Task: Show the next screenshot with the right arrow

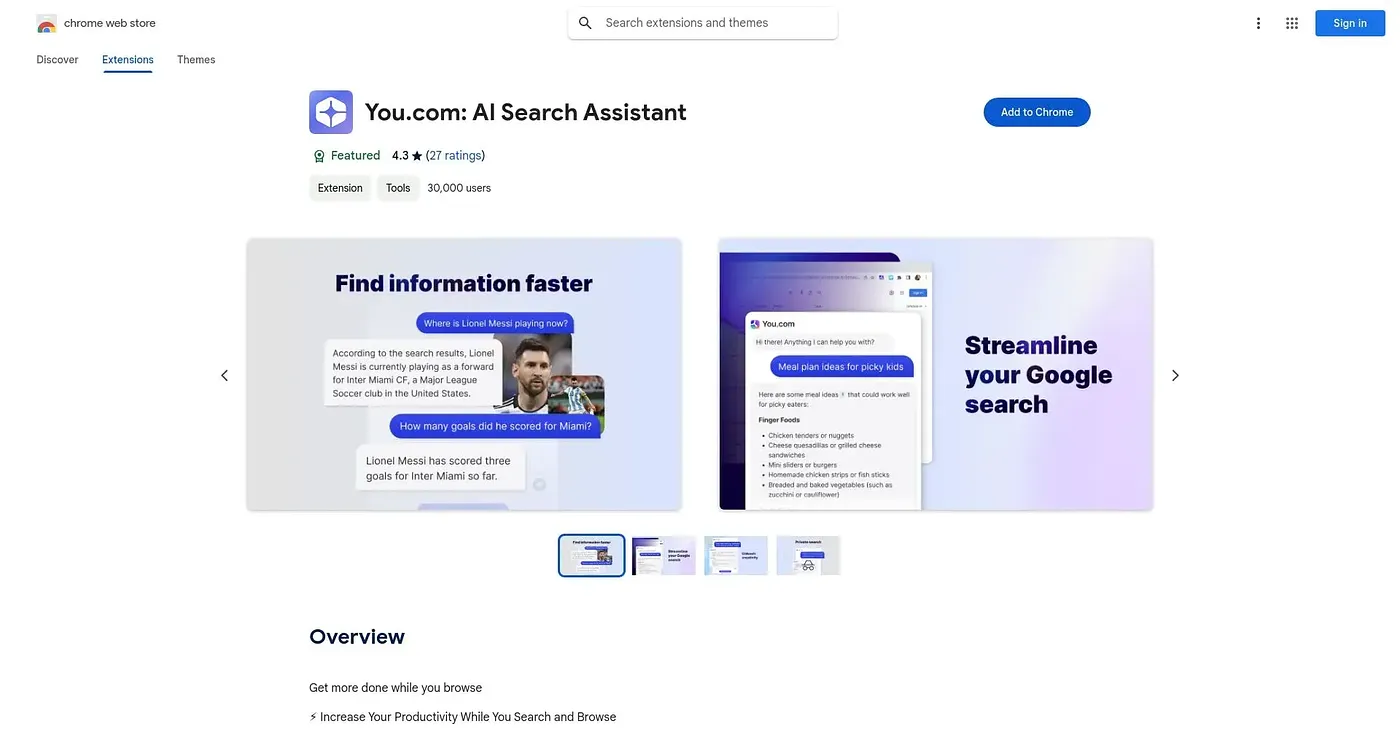Action: (1175, 375)
